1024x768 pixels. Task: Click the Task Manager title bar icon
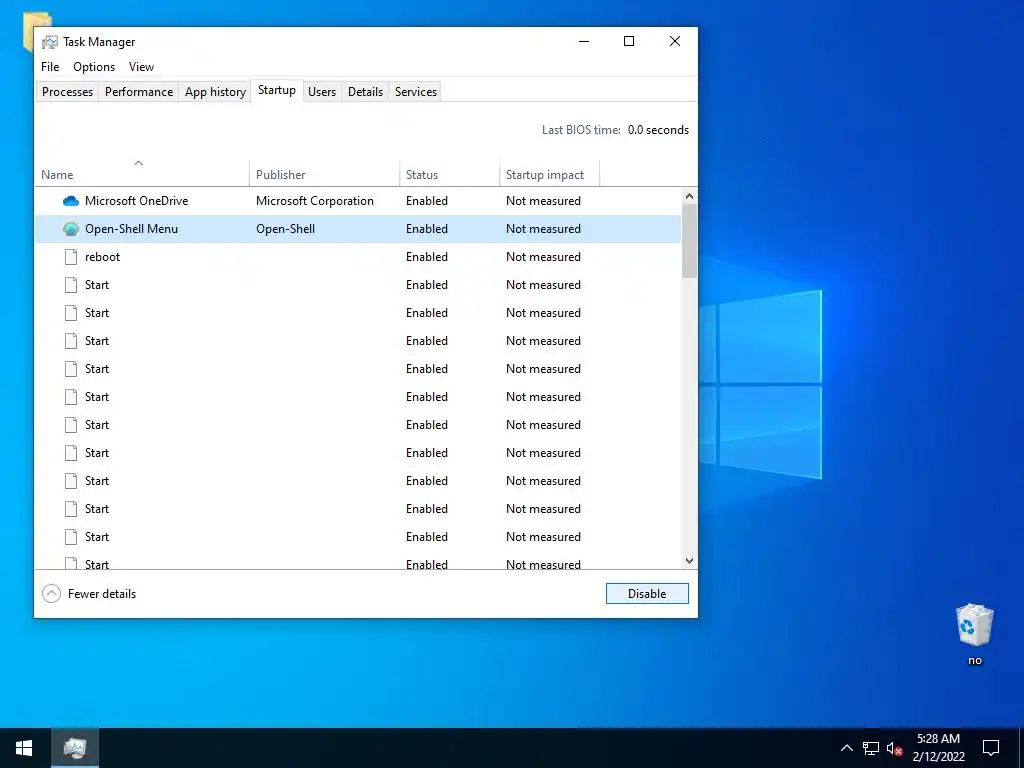coord(50,42)
